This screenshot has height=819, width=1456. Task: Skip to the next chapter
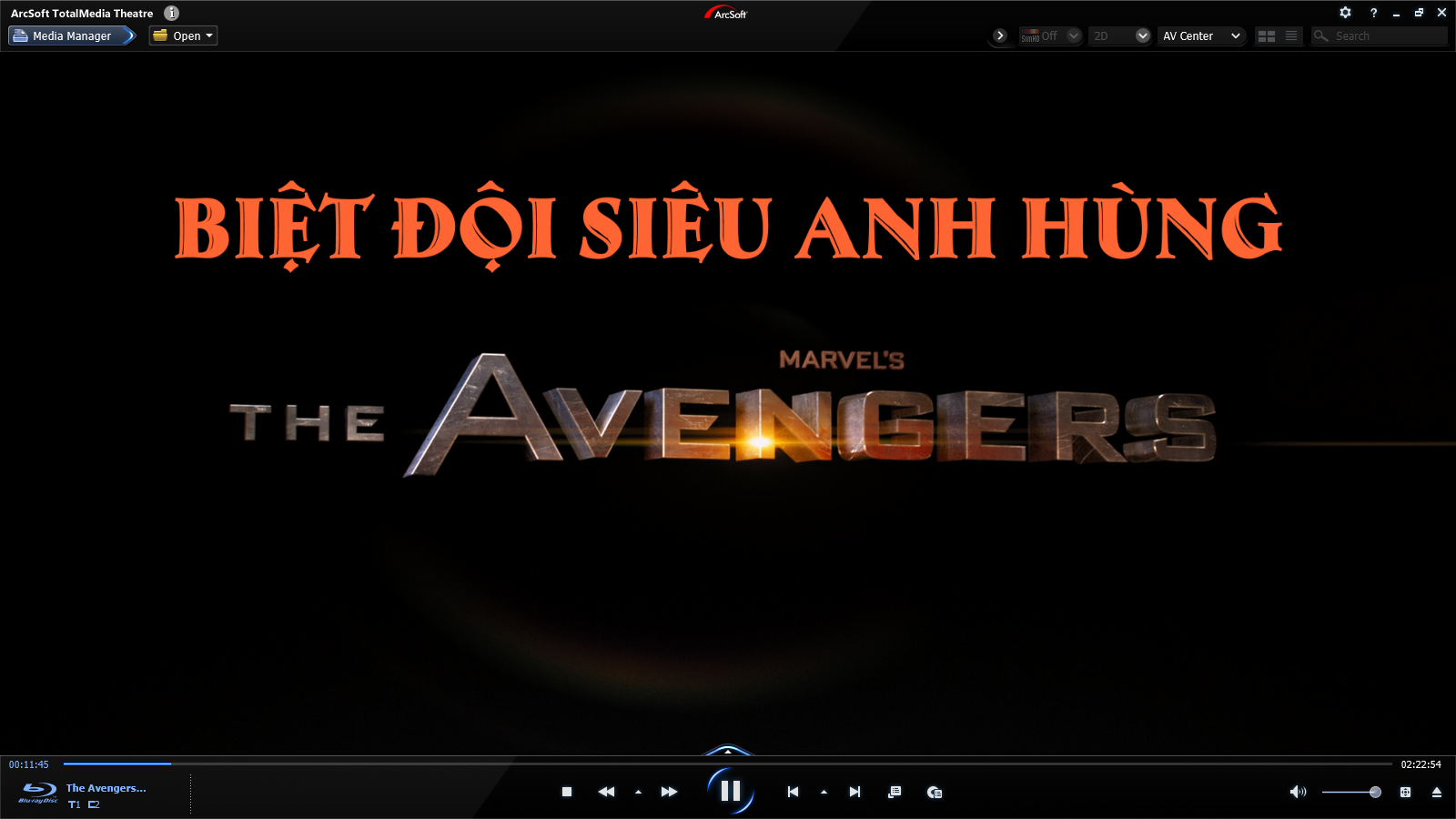click(854, 792)
